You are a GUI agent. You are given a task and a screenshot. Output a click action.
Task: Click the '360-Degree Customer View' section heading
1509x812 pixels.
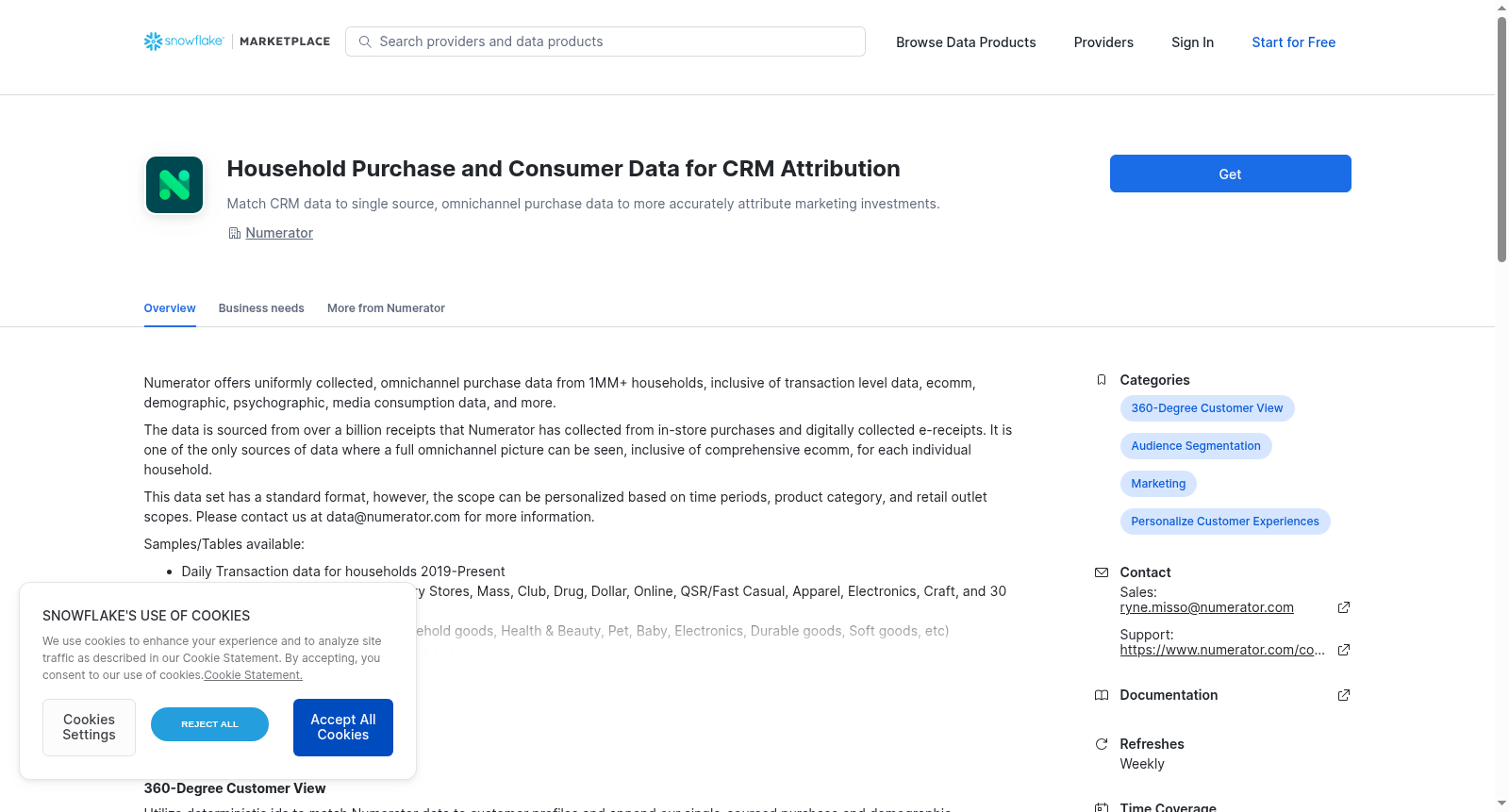[235, 788]
